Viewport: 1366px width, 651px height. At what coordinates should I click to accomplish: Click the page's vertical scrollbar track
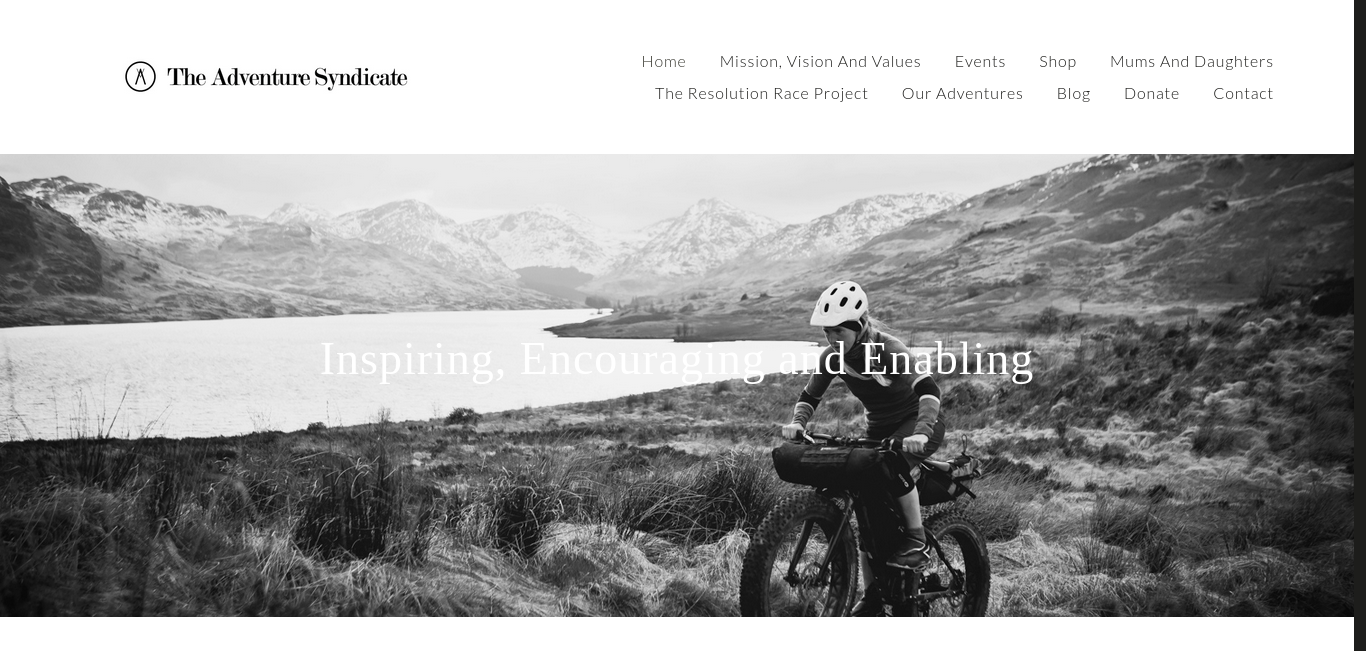[x=1360, y=325]
